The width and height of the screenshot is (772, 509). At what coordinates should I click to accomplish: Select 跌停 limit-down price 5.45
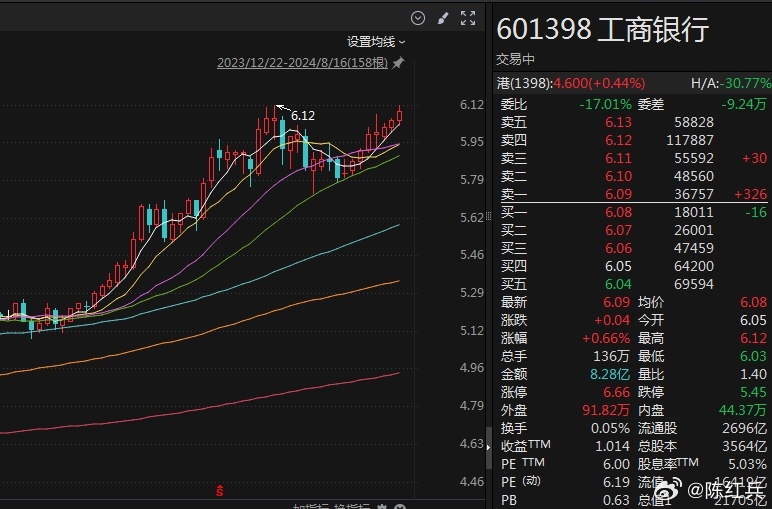(x=754, y=392)
